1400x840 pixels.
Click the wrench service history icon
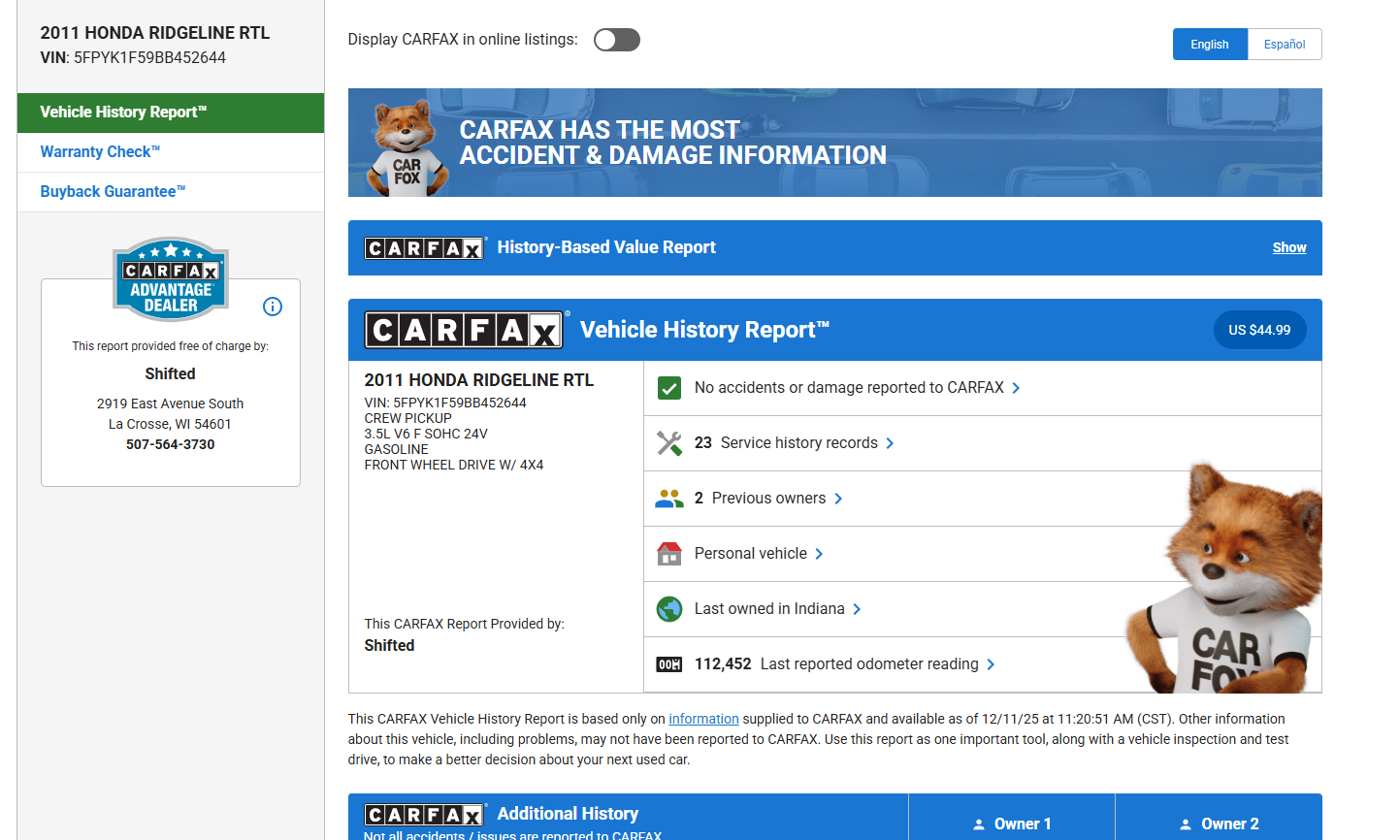[669, 443]
